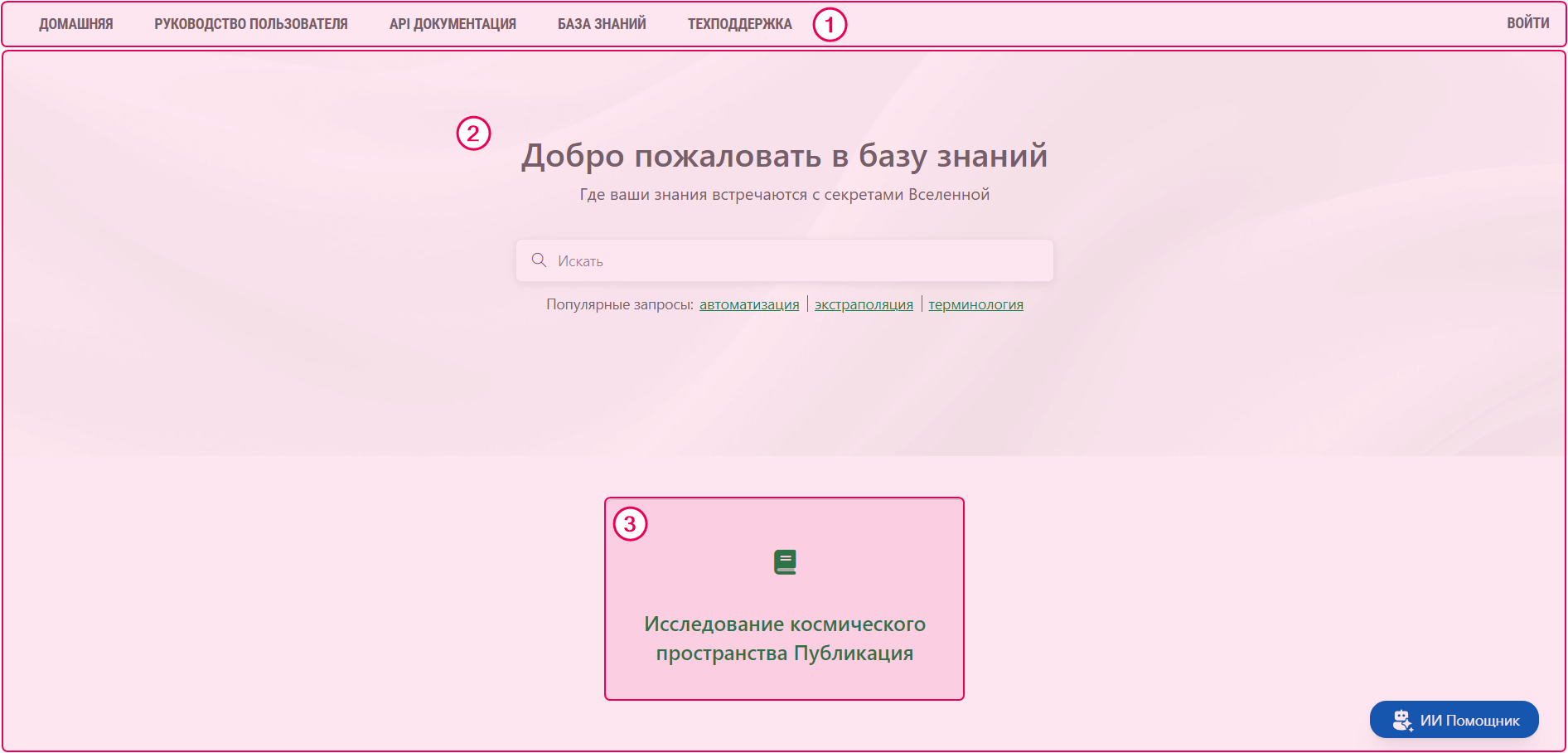The image size is (1568, 753).
Task: Click the magnifier search icon
Action: [x=539, y=260]
